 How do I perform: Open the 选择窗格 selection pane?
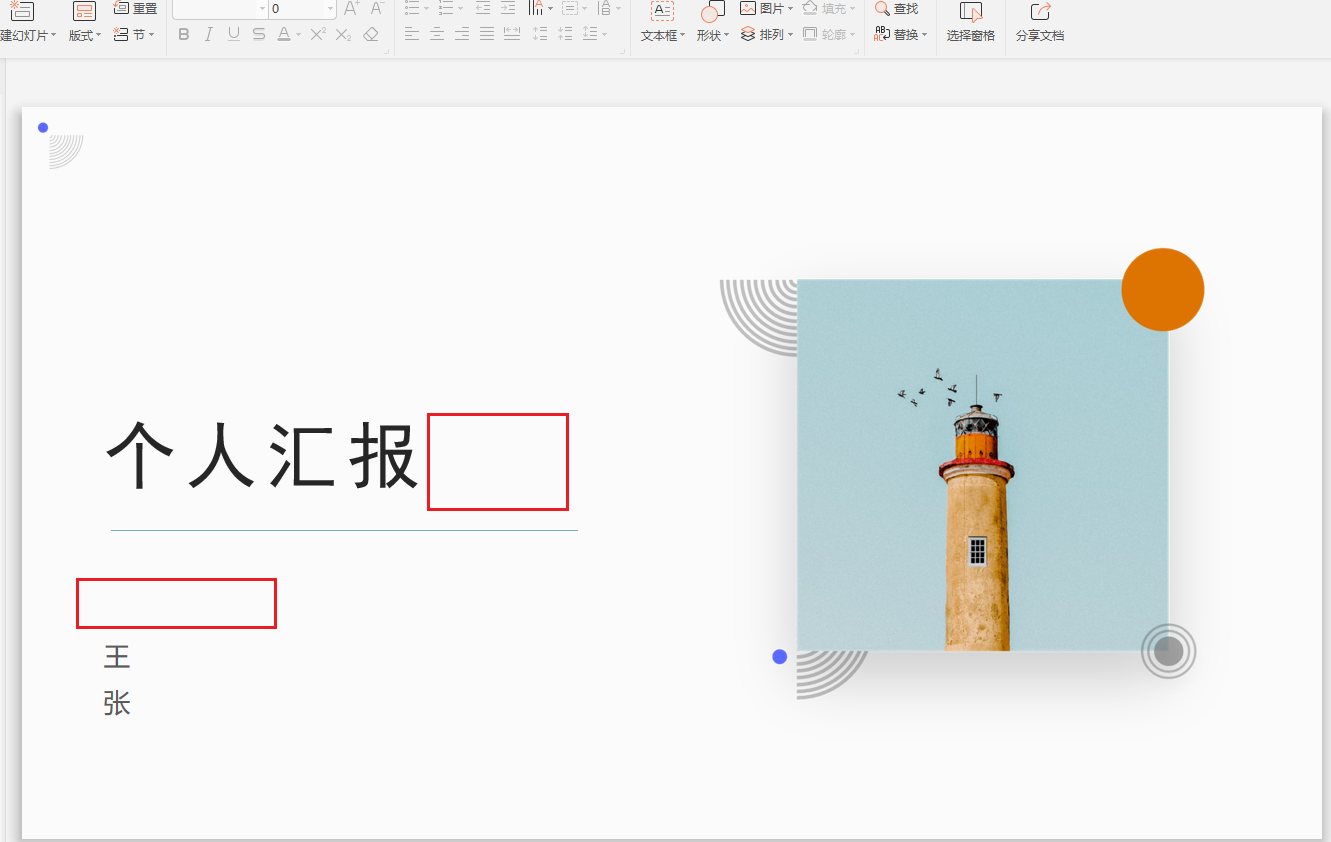(x=968, y=22)
